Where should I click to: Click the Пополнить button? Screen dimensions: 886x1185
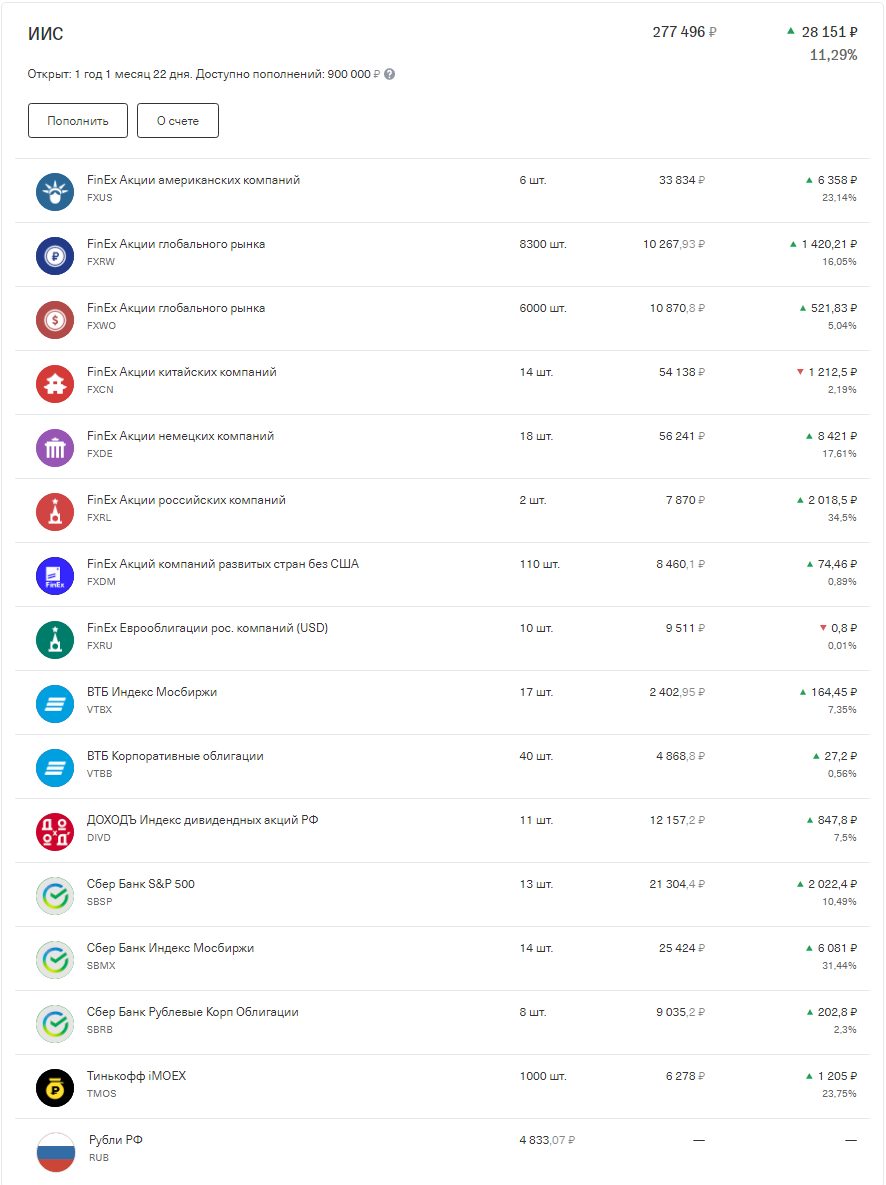coord(78,121)
